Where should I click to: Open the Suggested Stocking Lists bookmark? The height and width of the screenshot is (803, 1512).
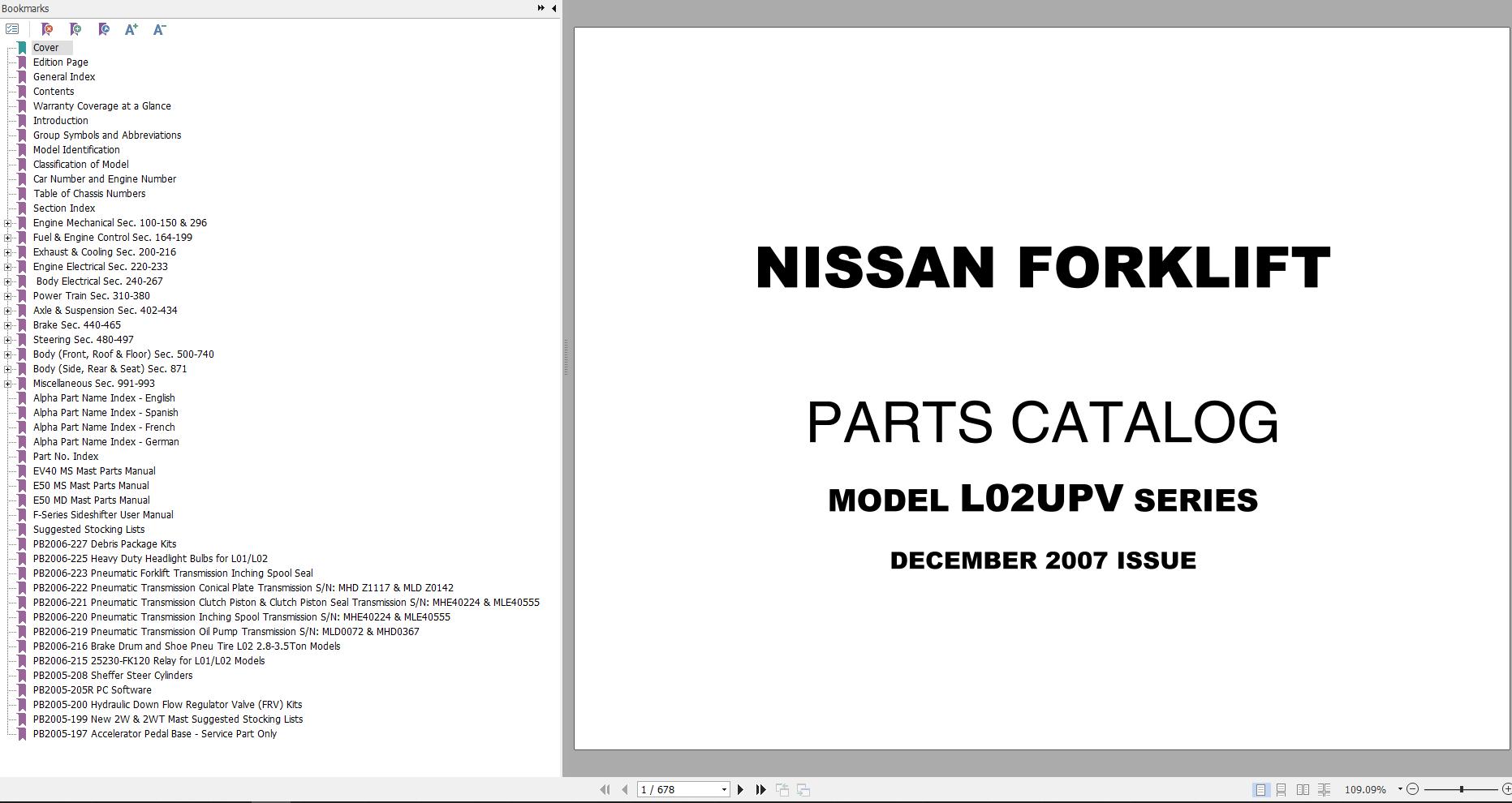click(x=88, y=530)
